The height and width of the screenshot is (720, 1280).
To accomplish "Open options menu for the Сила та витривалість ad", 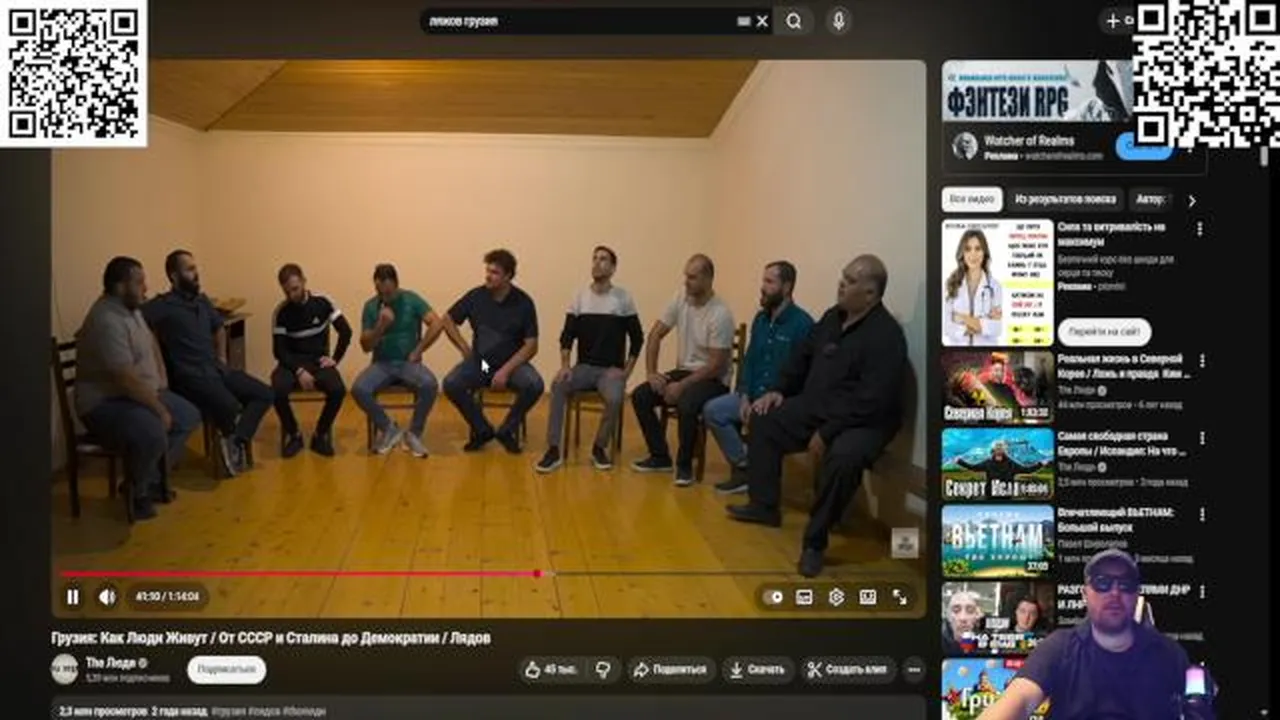I will point(1199,229).
